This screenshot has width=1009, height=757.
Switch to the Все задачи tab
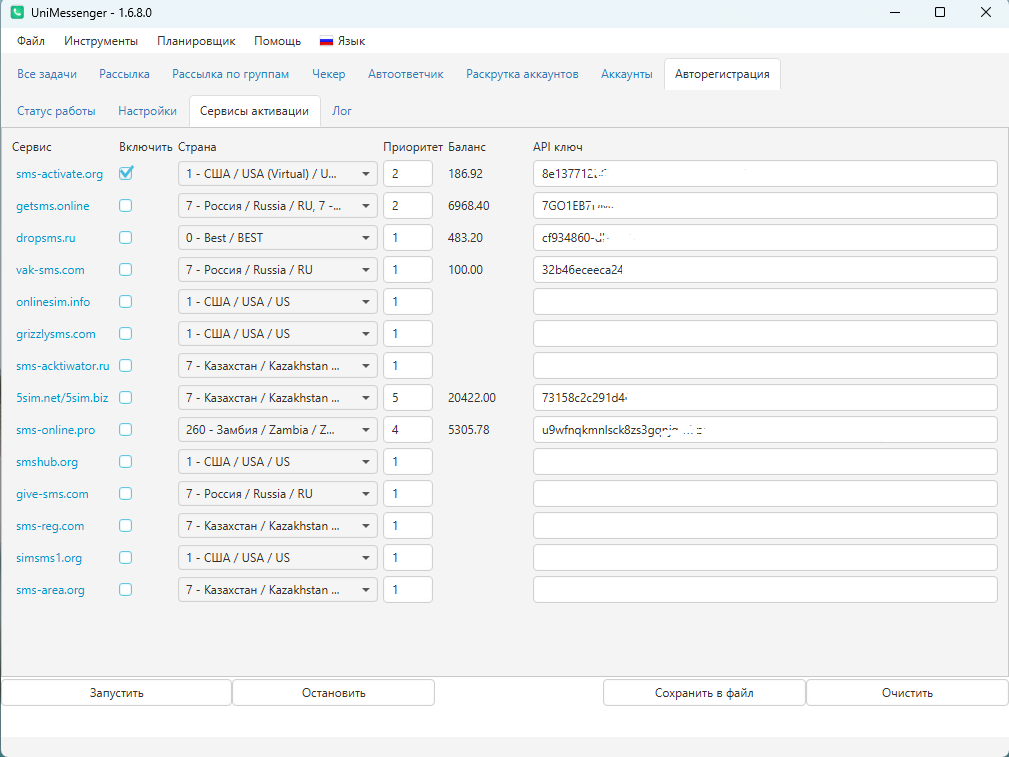click(47, 74)
